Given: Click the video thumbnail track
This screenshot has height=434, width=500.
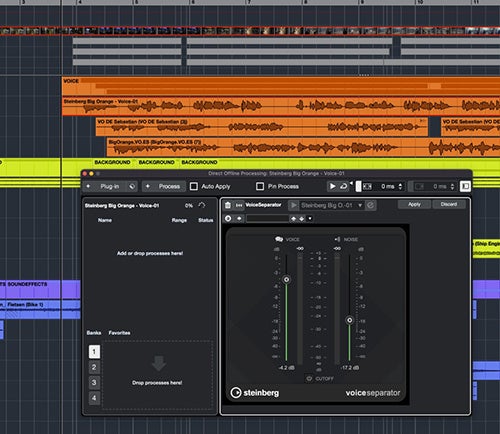Looking at the screenshot, I should pos(250,31).
